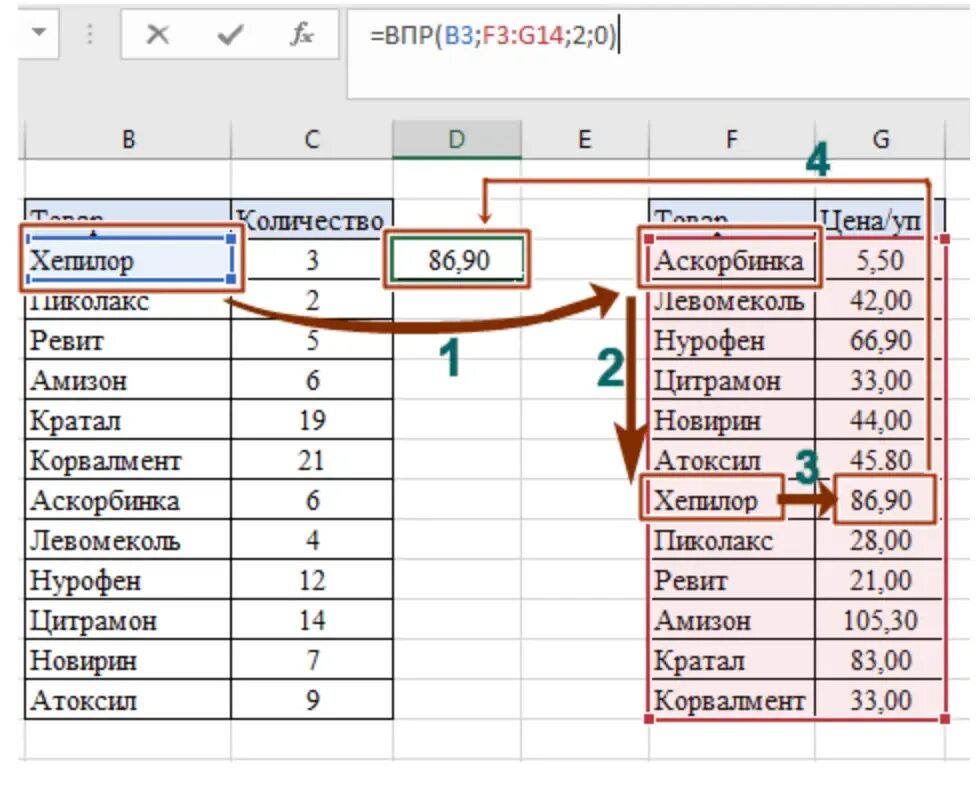Select quantity cell with value 9
Screen dimensions: 976x789
click(x=312, y=699)
